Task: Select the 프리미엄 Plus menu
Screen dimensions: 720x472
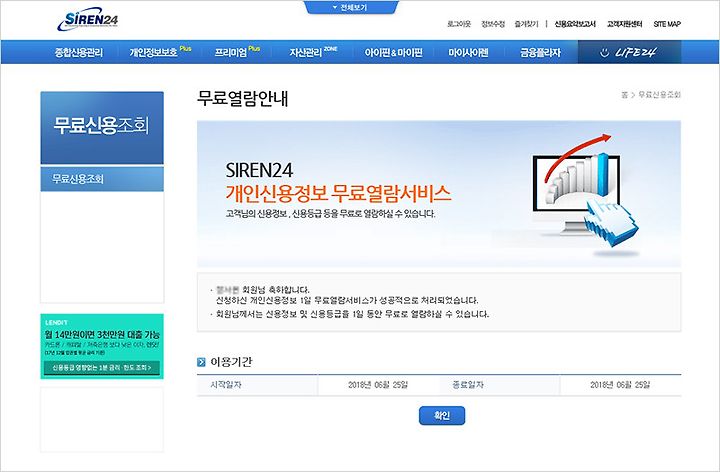Action: 237,52
